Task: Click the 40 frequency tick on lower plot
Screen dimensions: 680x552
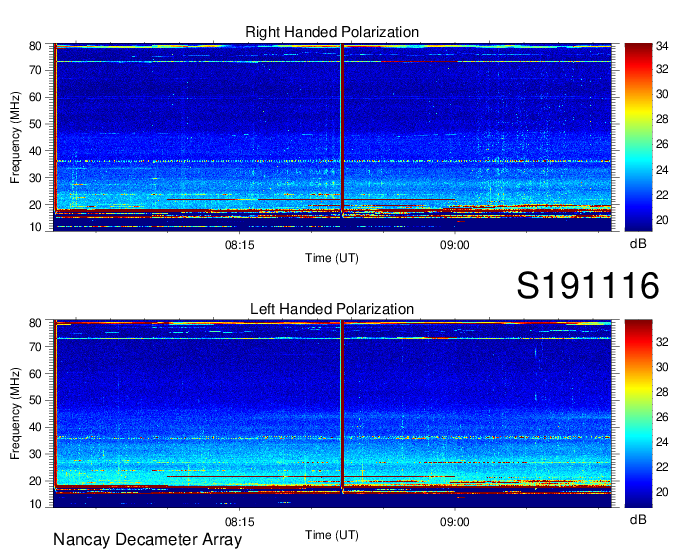Action: pyautogui.click(x=35, y=427)
